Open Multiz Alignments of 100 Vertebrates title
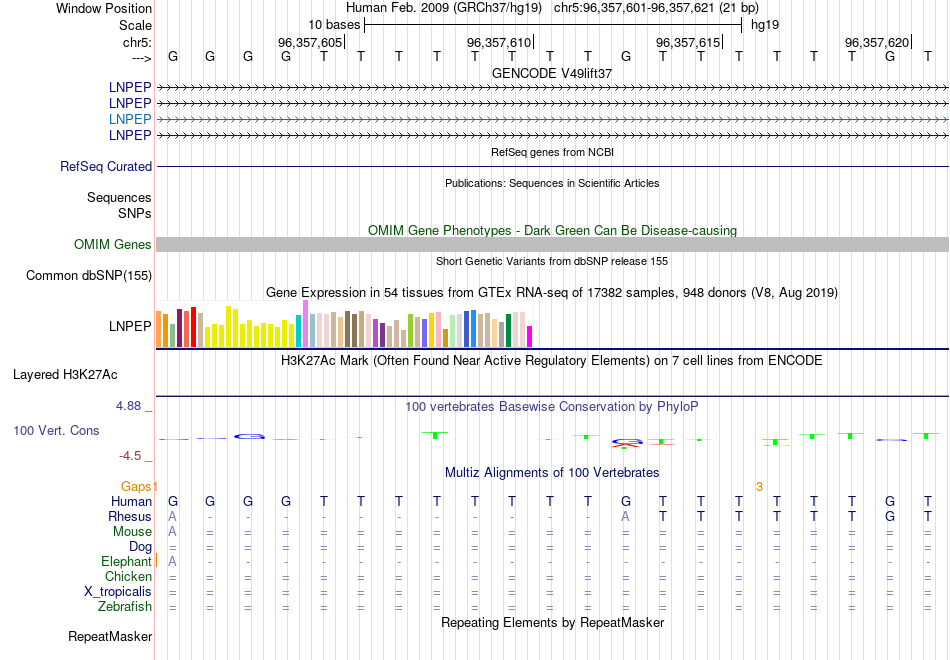Viewport: 950px width, 660px height. click(552, 473)
